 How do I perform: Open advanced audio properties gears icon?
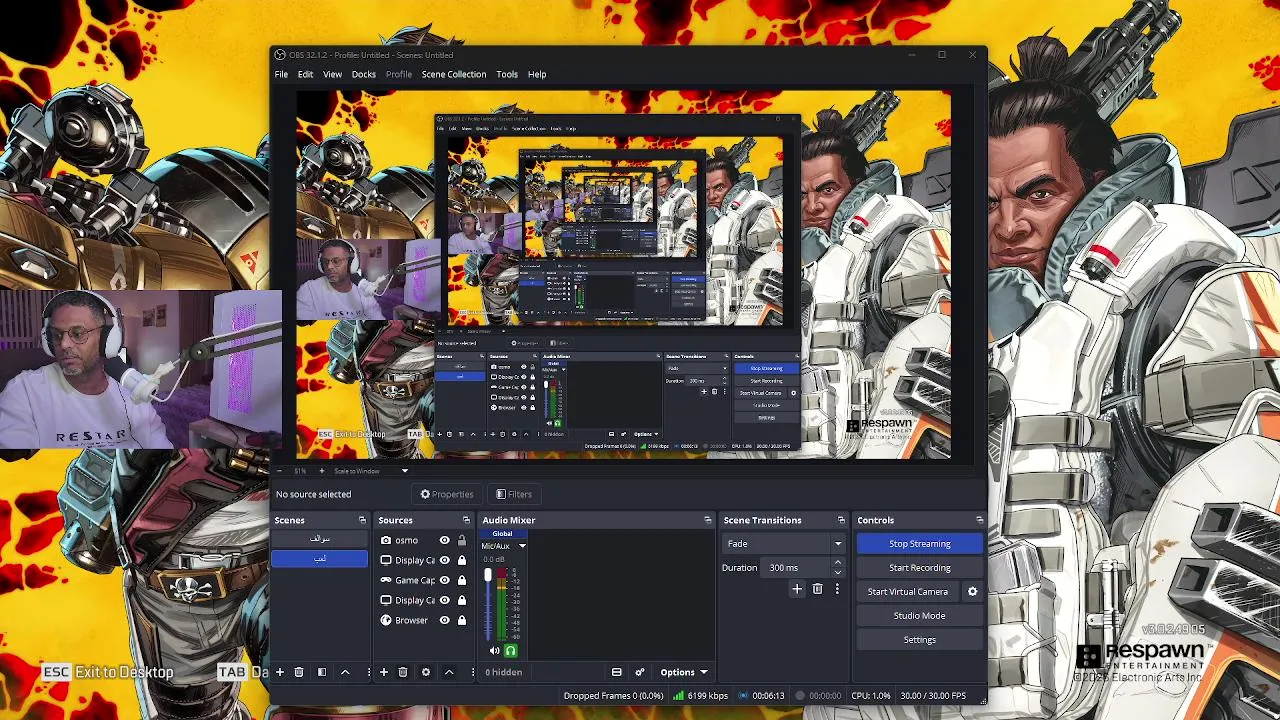pyautogui.click(x=639, y=672)
